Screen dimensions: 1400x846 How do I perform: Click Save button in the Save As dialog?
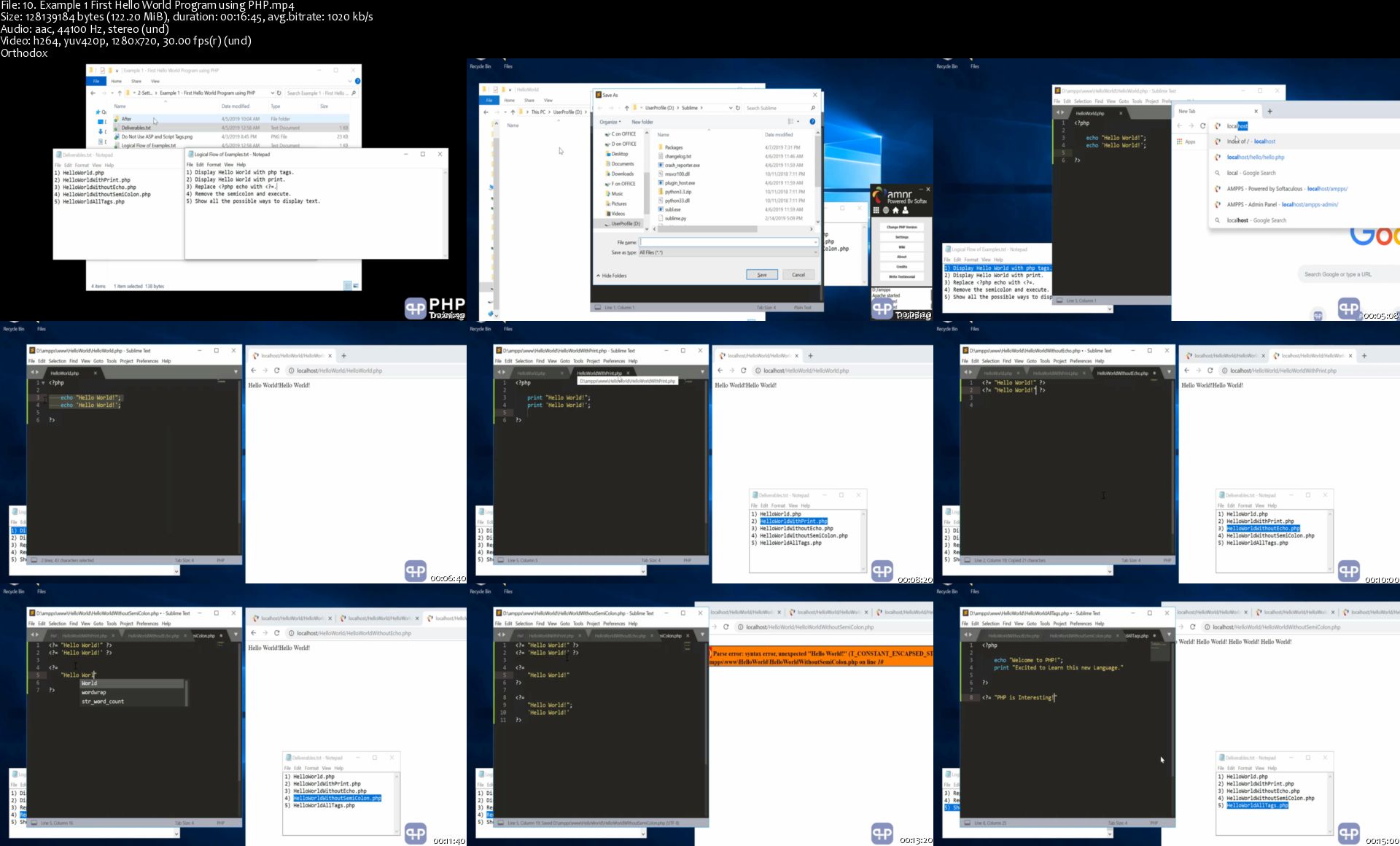762,275
